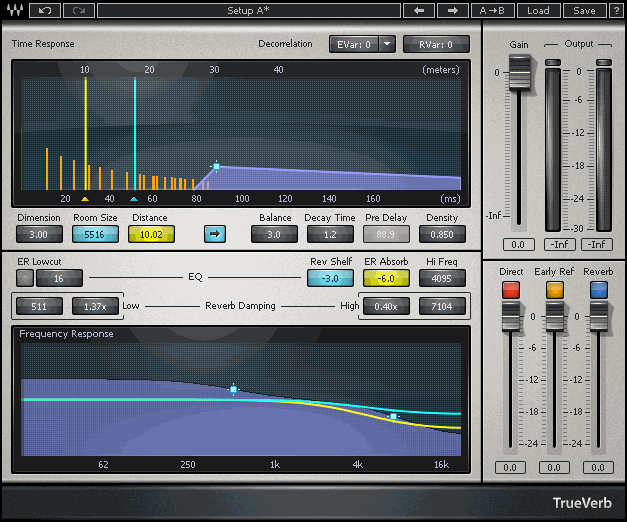627x522 pixels.
Task: Click the help question mark button
Action: 614,11
